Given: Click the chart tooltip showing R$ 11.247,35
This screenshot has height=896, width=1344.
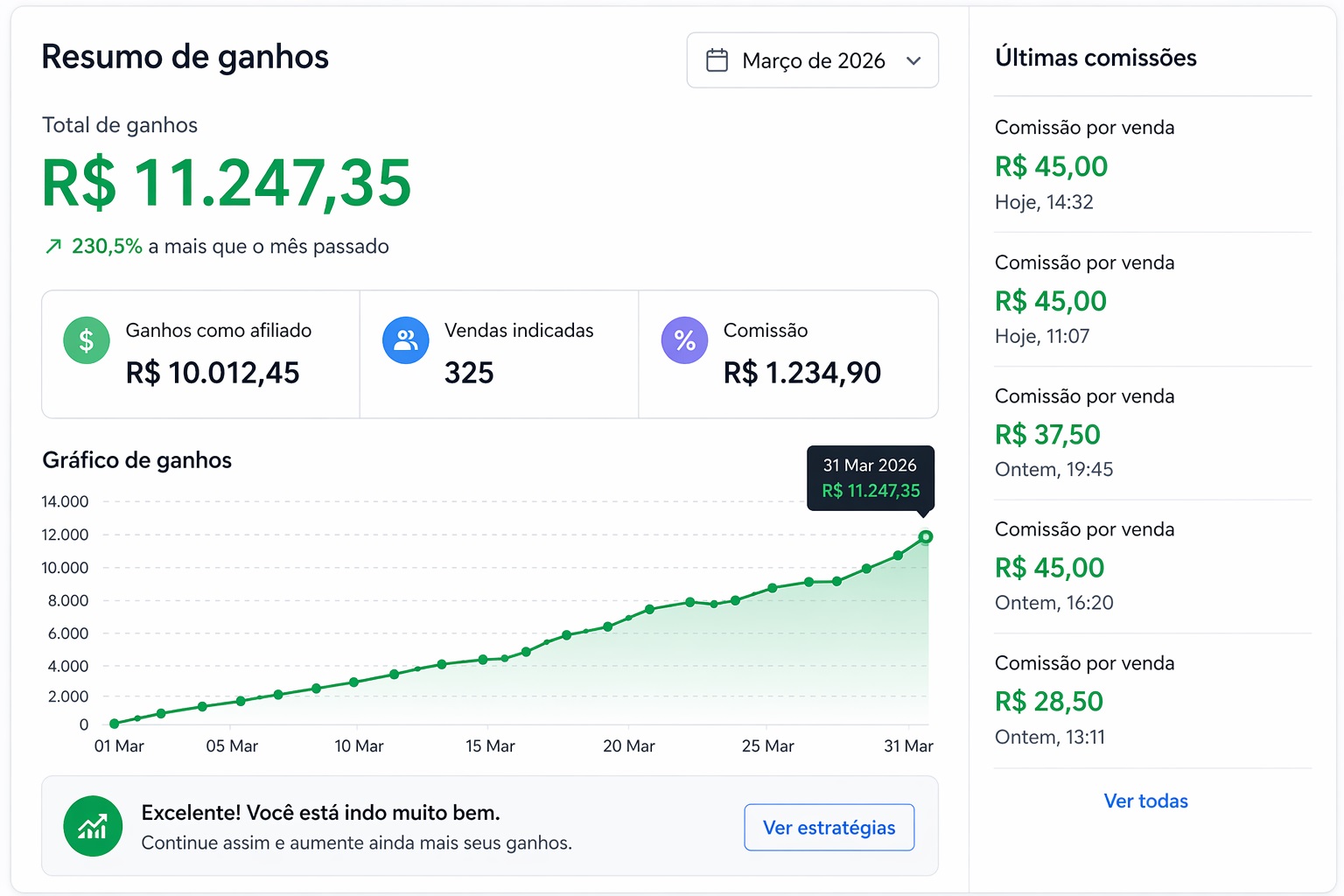Looking at the screenshot, I should pos(870,478).
